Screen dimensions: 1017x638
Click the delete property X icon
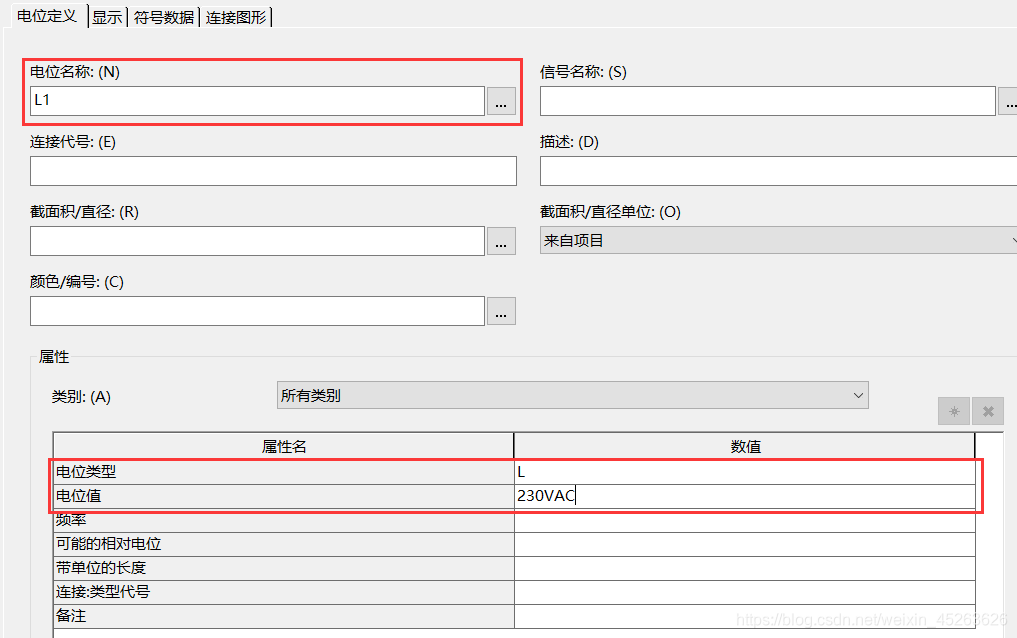[x=988, y=411]
